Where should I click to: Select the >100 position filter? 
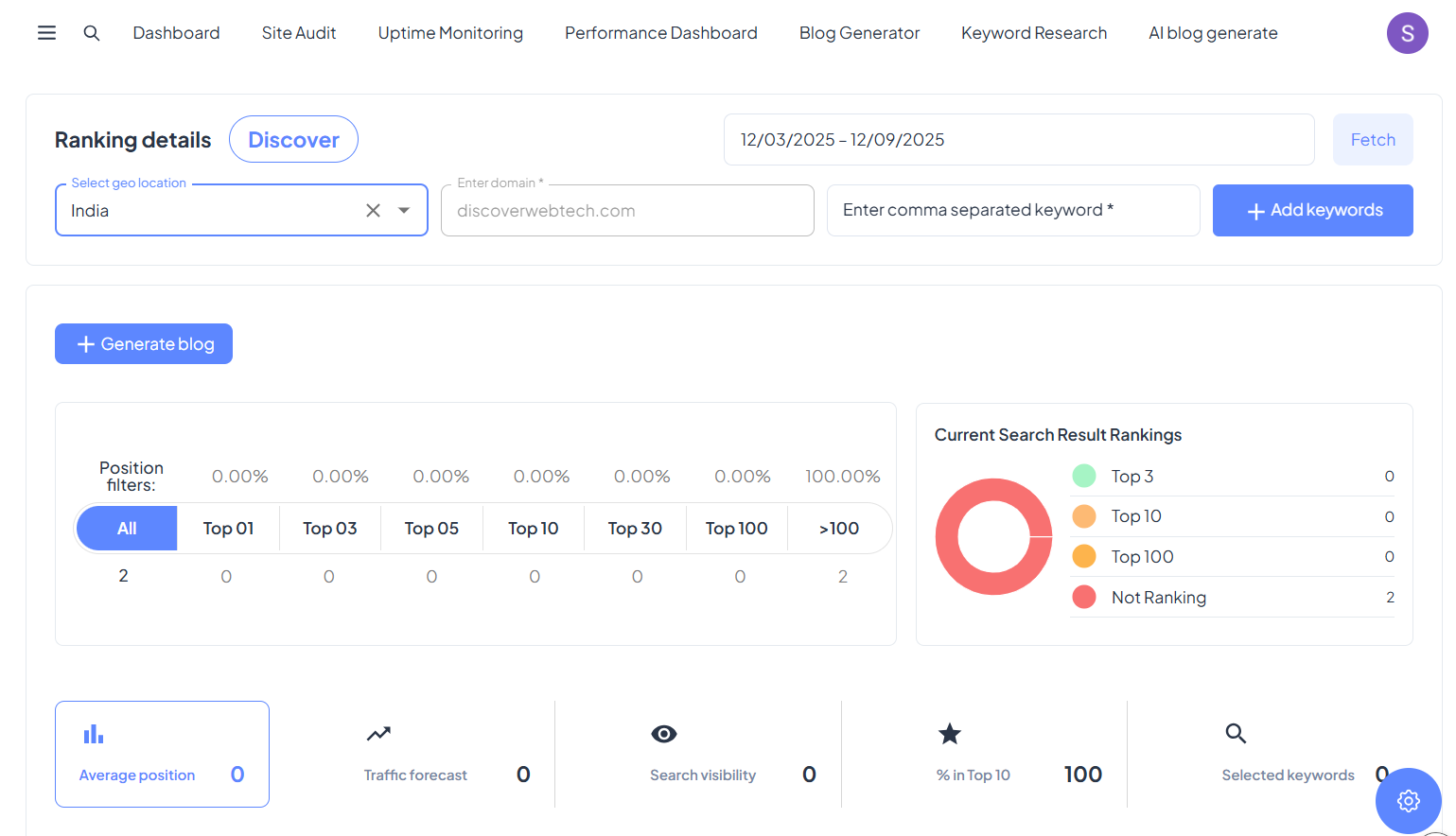click(838, 529)
